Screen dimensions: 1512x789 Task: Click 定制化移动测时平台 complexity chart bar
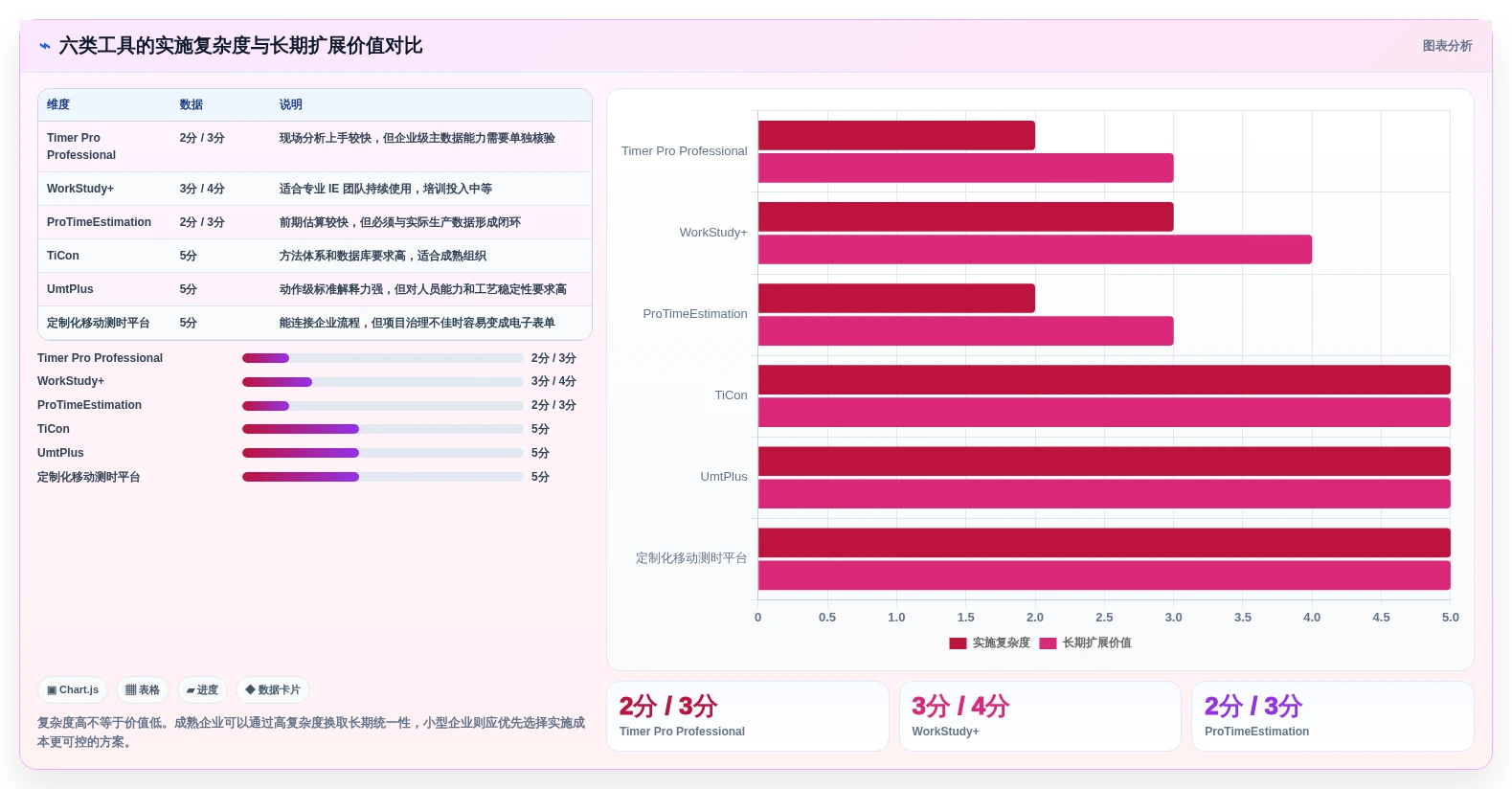point(1104,543)
